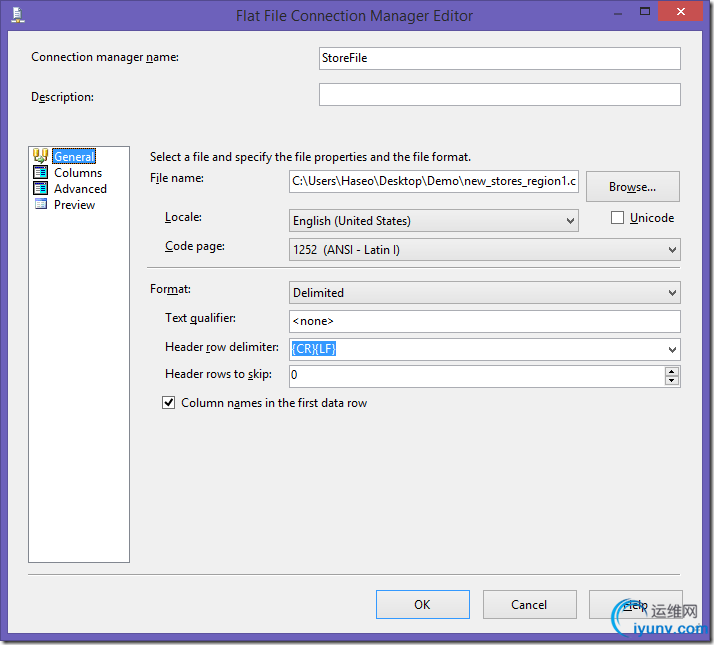This screenshot has height=645, width=714.
Task: Open the Preview page
Action: tap(74, 205)
